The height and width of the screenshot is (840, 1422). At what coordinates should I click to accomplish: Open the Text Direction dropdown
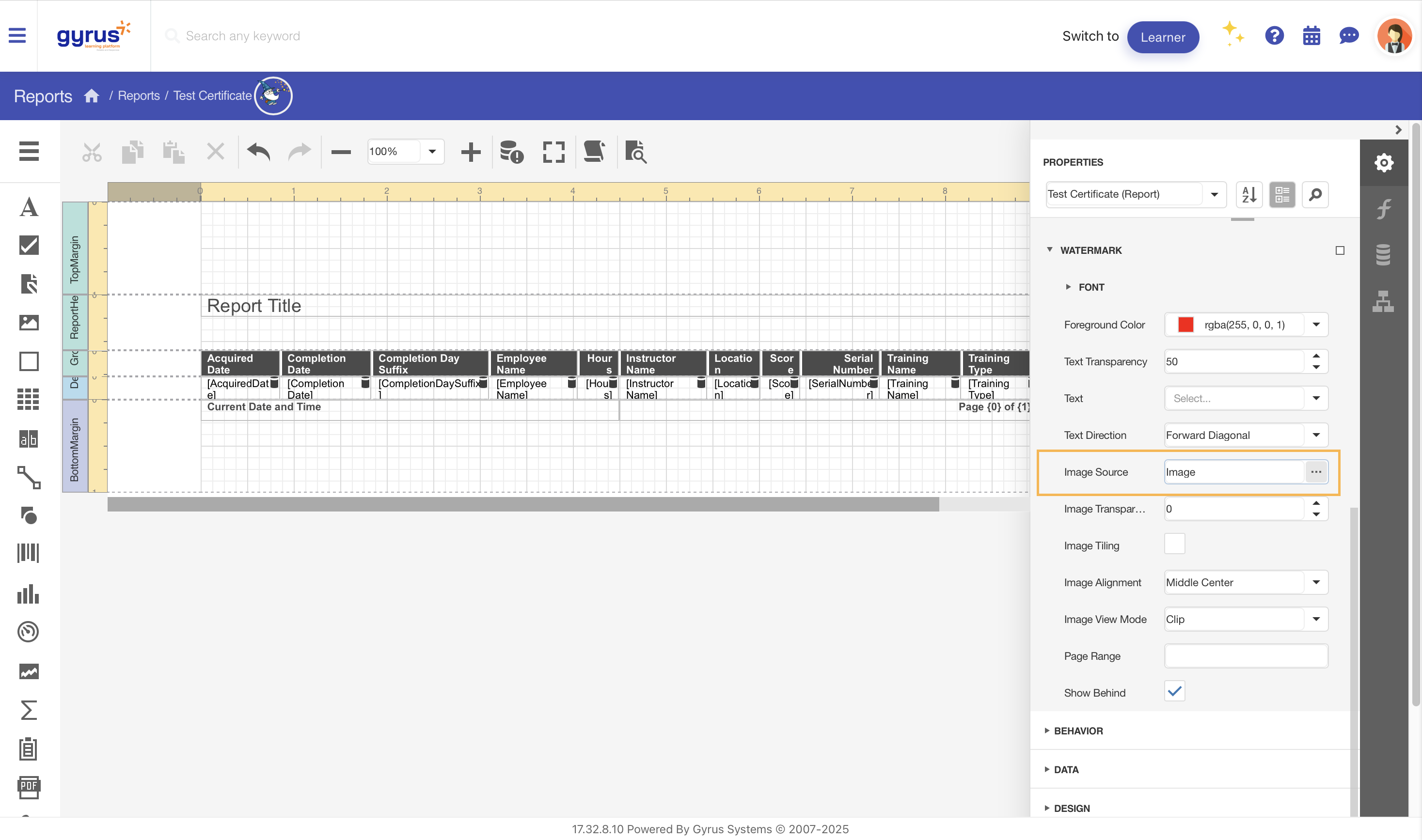[1316, 436]
